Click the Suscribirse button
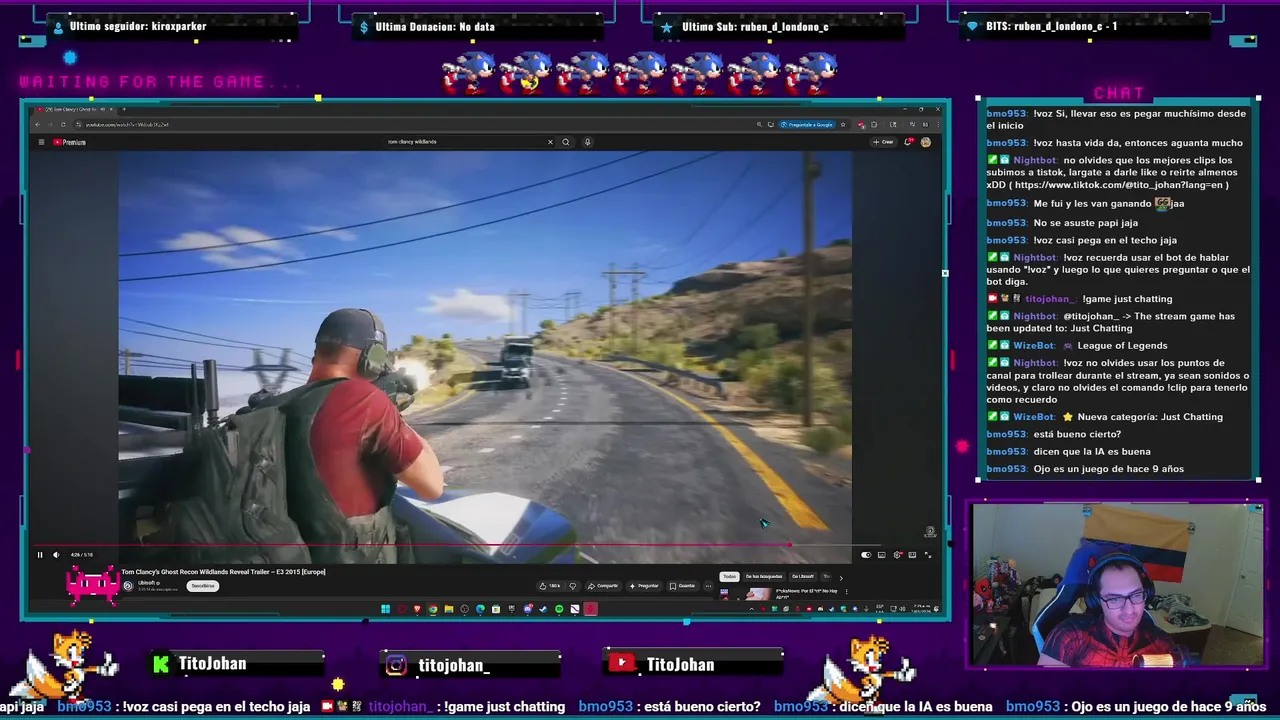 coord(203,586)
